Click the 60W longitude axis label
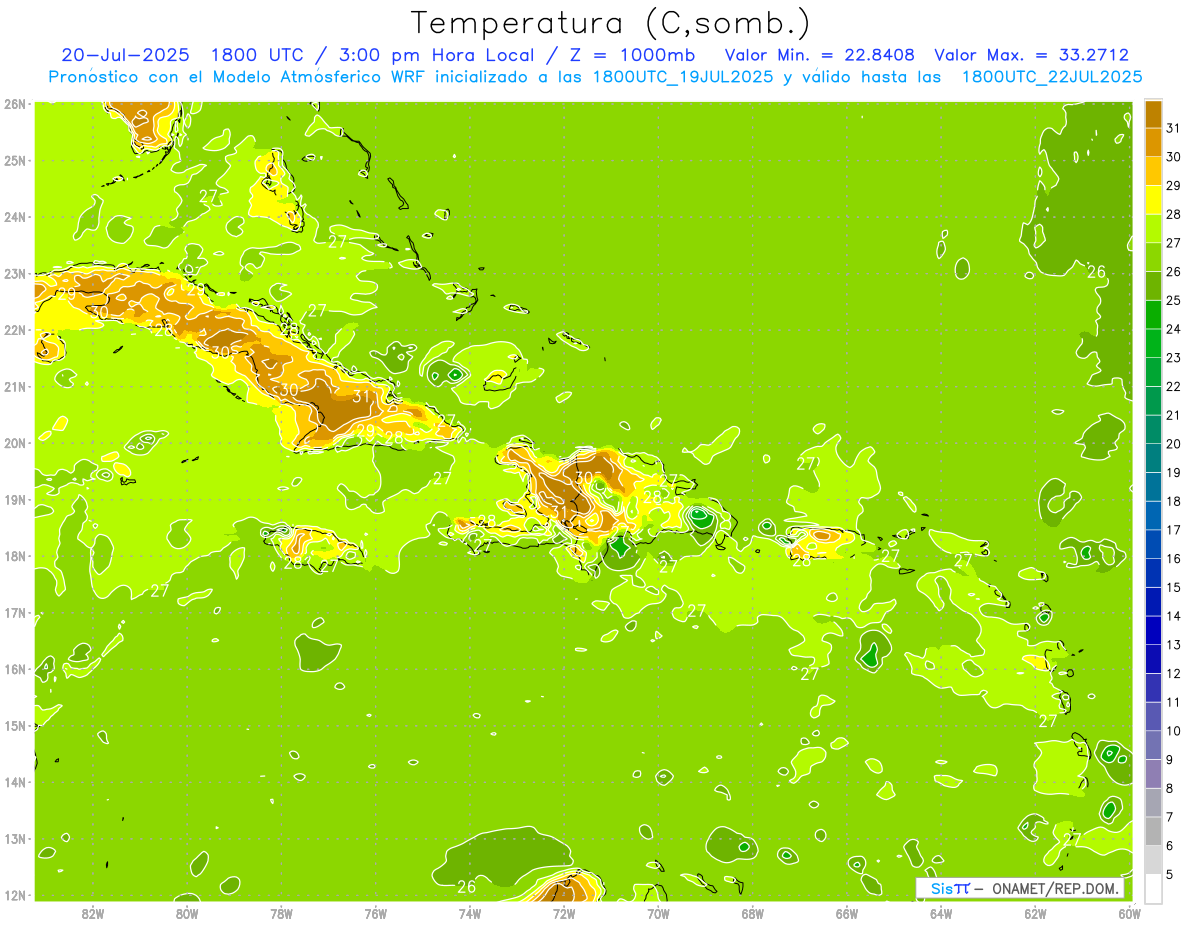Image resolution: width=1200 pixels, height=927 pixels. pos(1130,913)
